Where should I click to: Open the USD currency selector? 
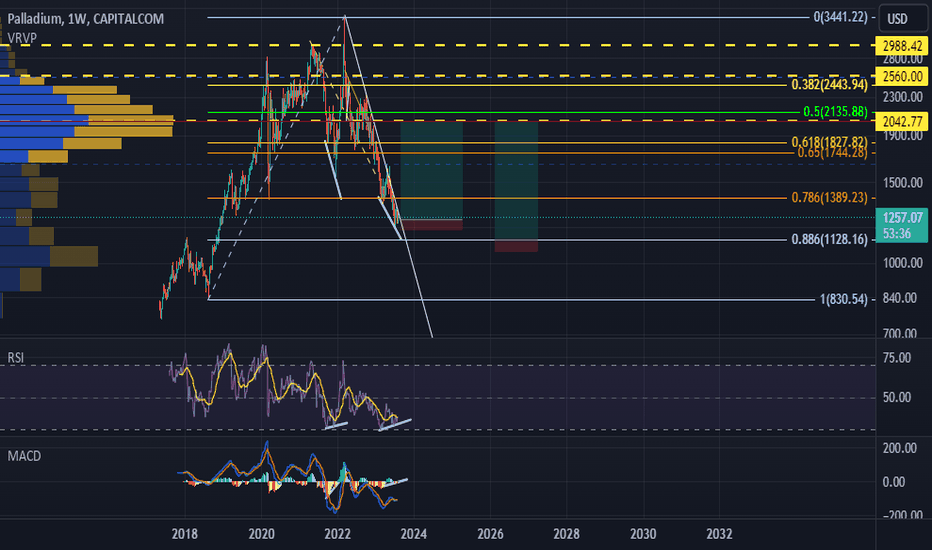pyautogui.click(x=902, y=18)
